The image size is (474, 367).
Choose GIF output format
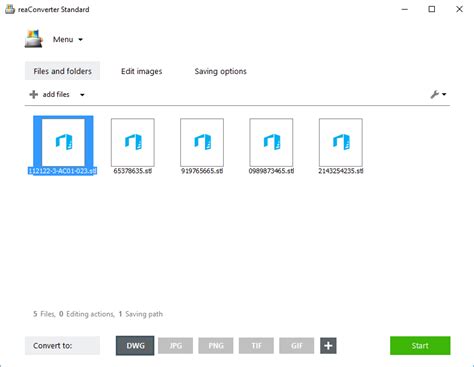[297, 346]
